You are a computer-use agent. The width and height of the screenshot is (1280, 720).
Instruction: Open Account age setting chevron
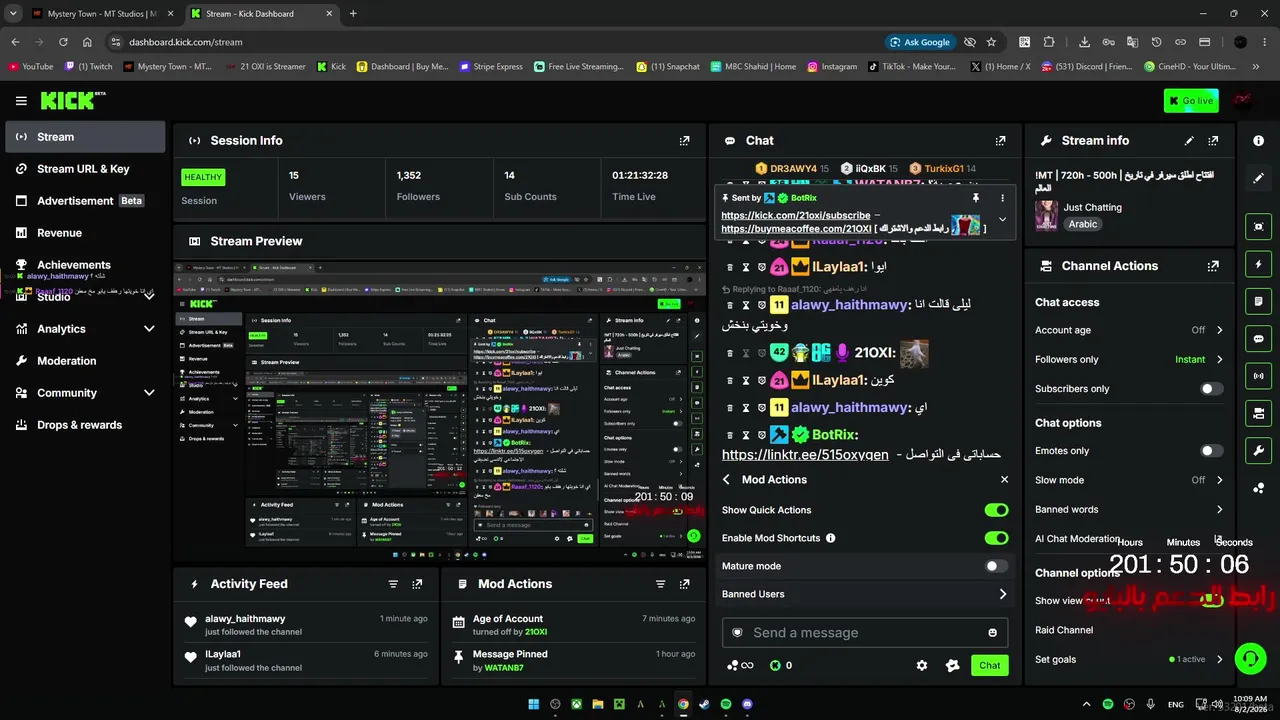click(x=1219, y=330)
